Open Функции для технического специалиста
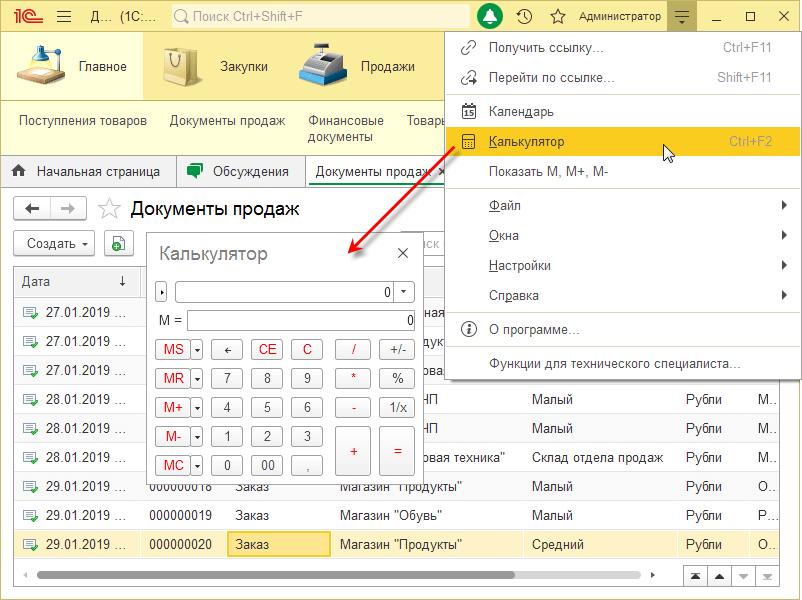Screen dimensions: 802x600 pos(623,364)
